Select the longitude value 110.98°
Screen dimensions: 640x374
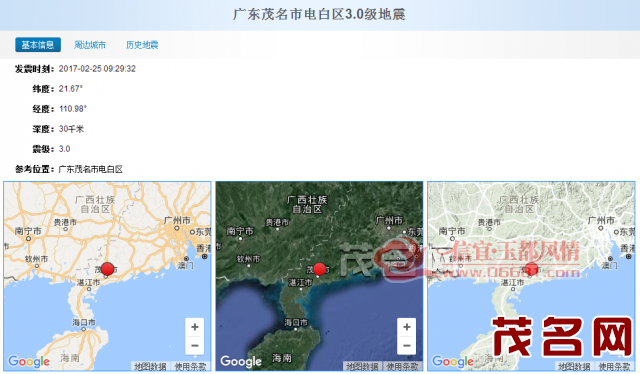click(x=73, y=109)
